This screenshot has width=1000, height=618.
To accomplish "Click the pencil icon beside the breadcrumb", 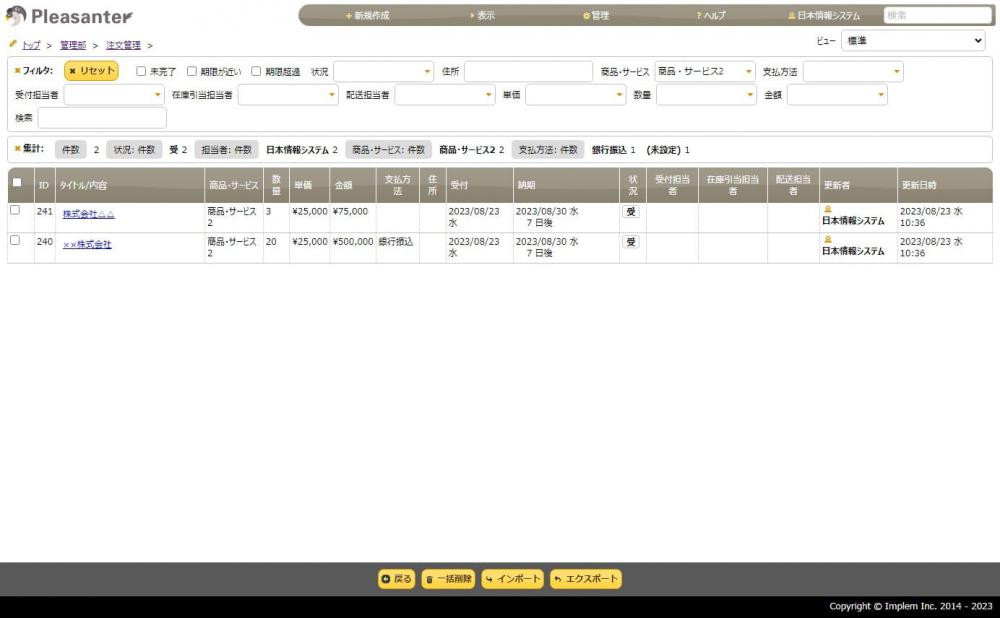I will coord(13,44).
